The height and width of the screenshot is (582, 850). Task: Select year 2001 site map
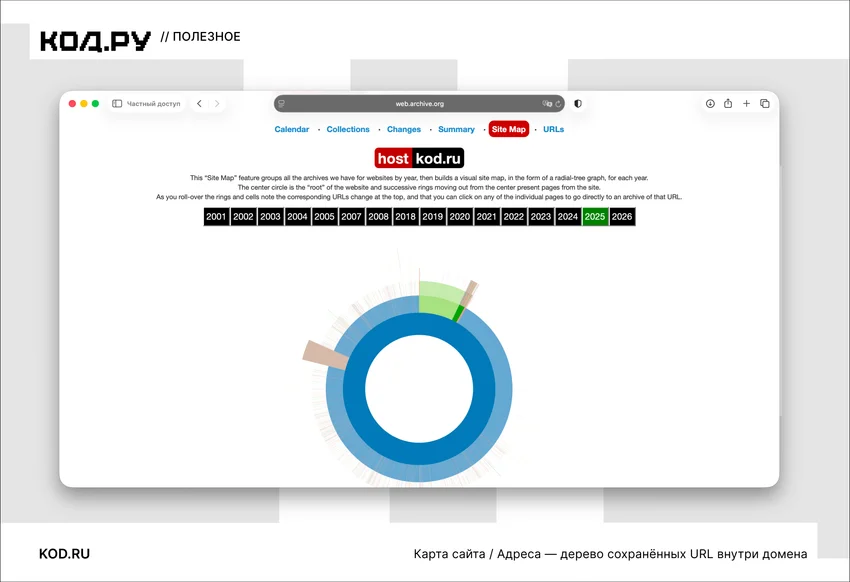(x=216, y=217)
